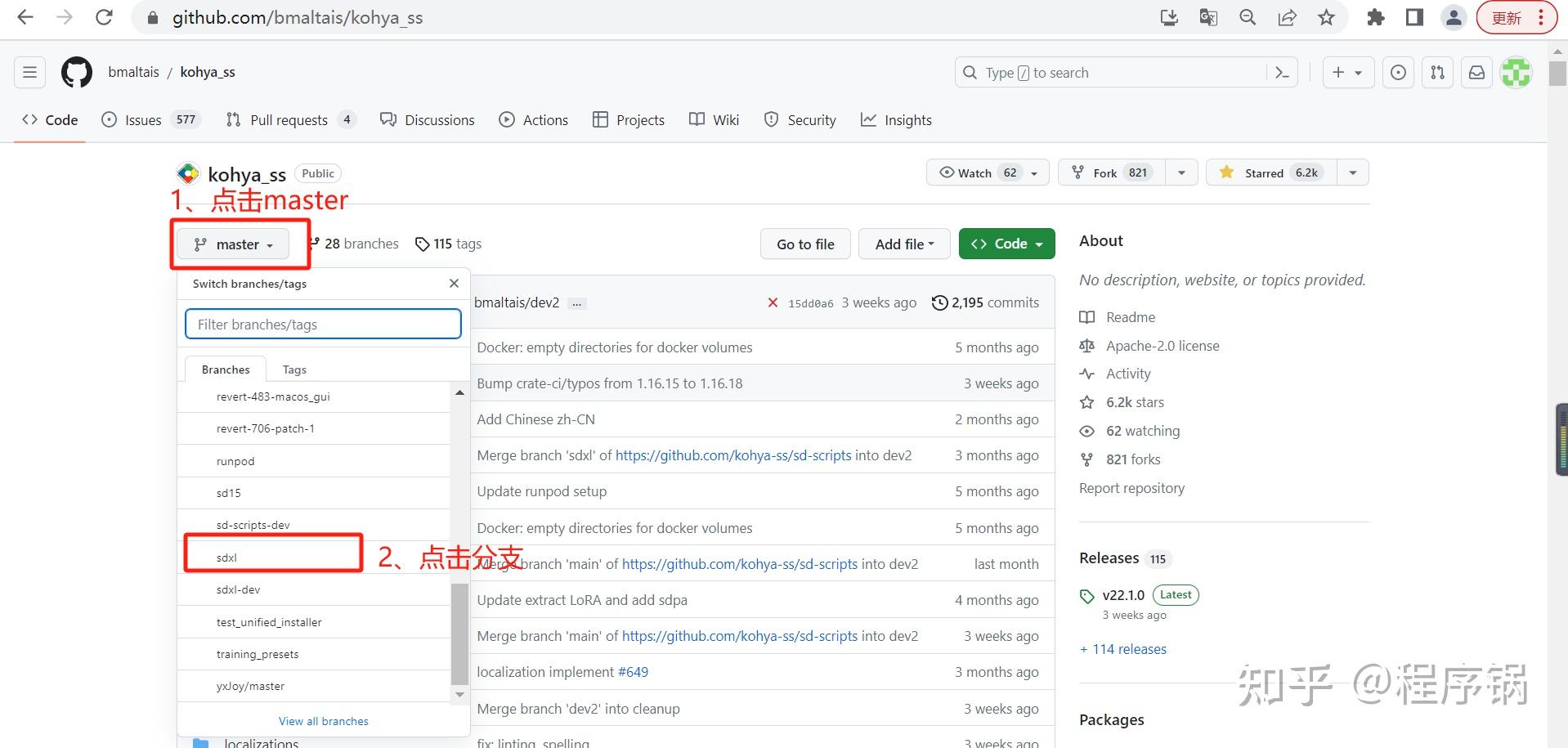This screenshot has width=1568, height=748.
Task: Switch to the Tags tab
Action: (293, 369)
